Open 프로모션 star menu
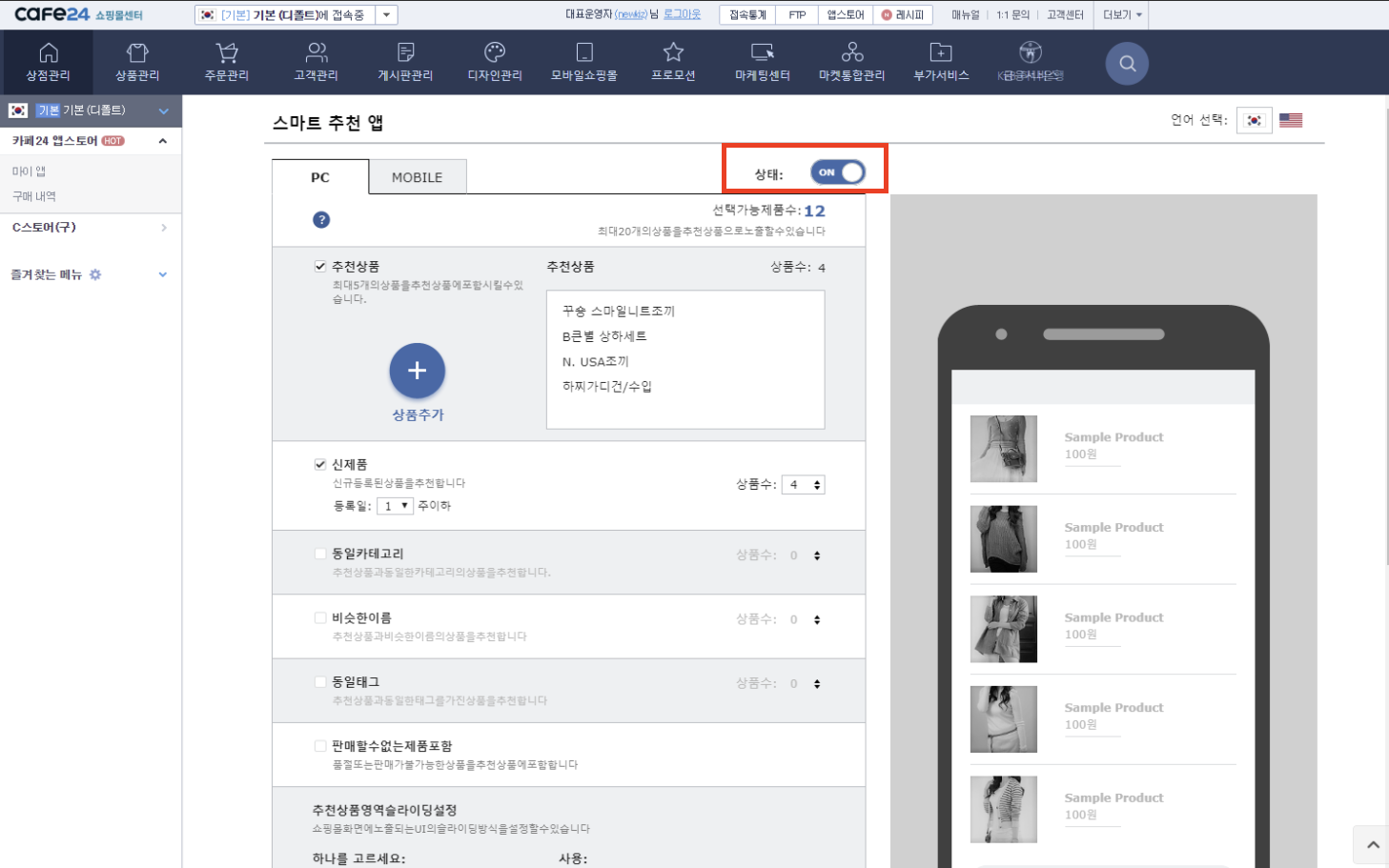 pyautogui.click(x=673, y=62)
